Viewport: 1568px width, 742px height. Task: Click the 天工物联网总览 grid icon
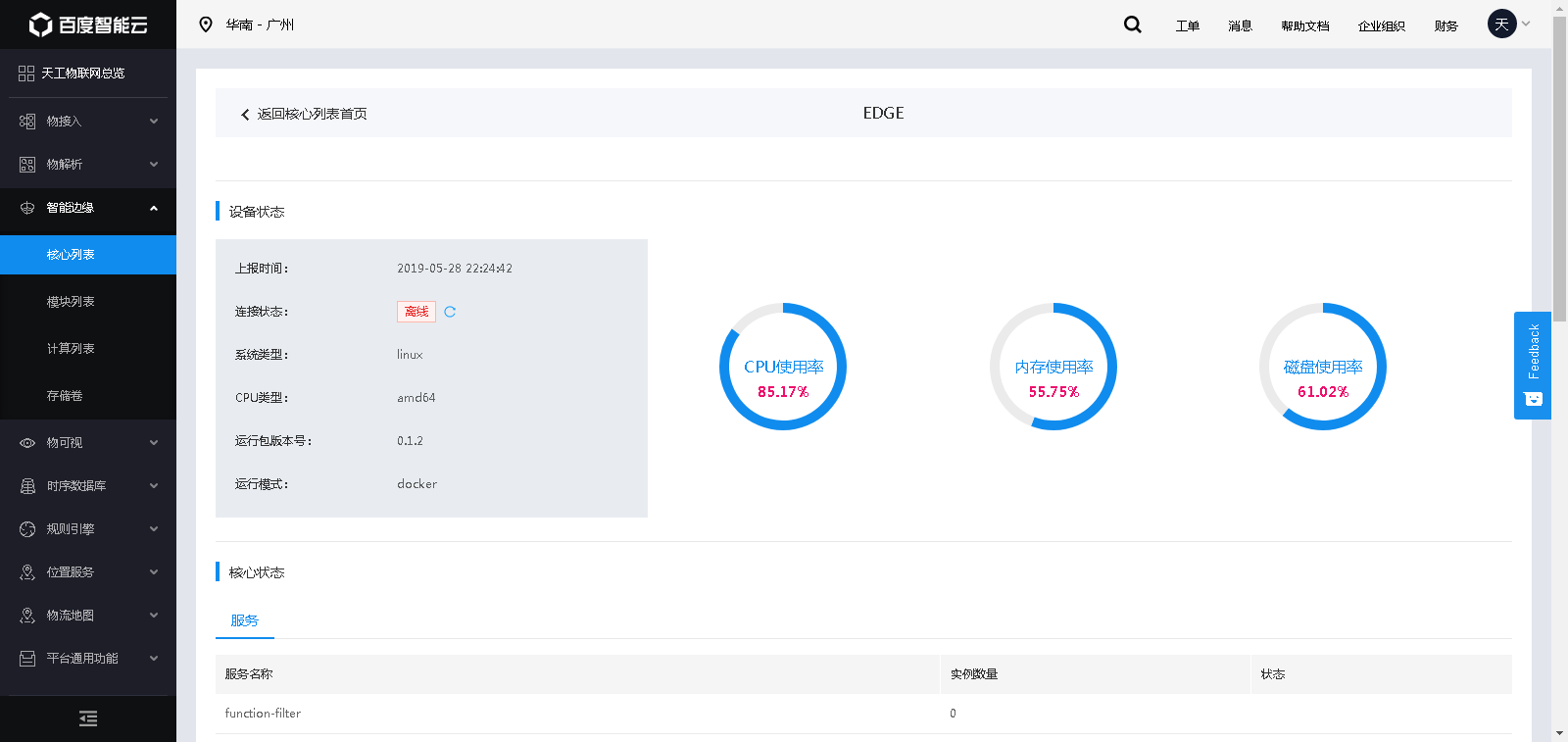tap(26, 74)
